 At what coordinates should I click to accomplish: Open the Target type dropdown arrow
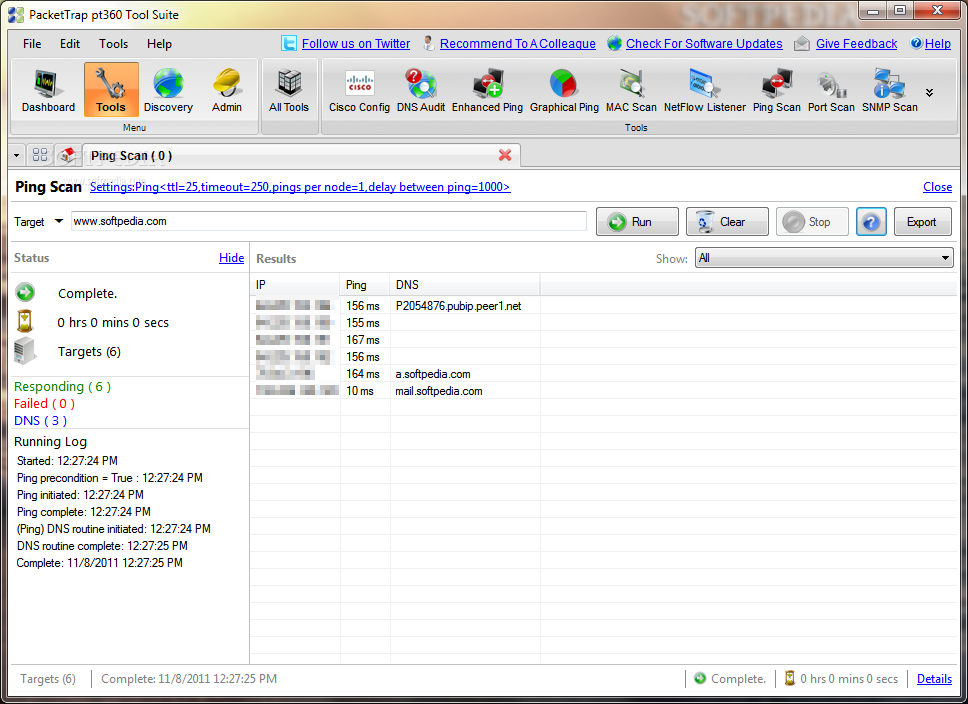point(59,221)
